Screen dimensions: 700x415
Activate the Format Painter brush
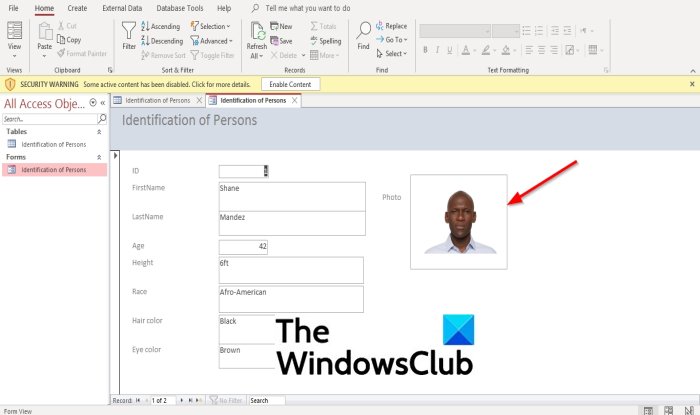click(x=82, y=54)
